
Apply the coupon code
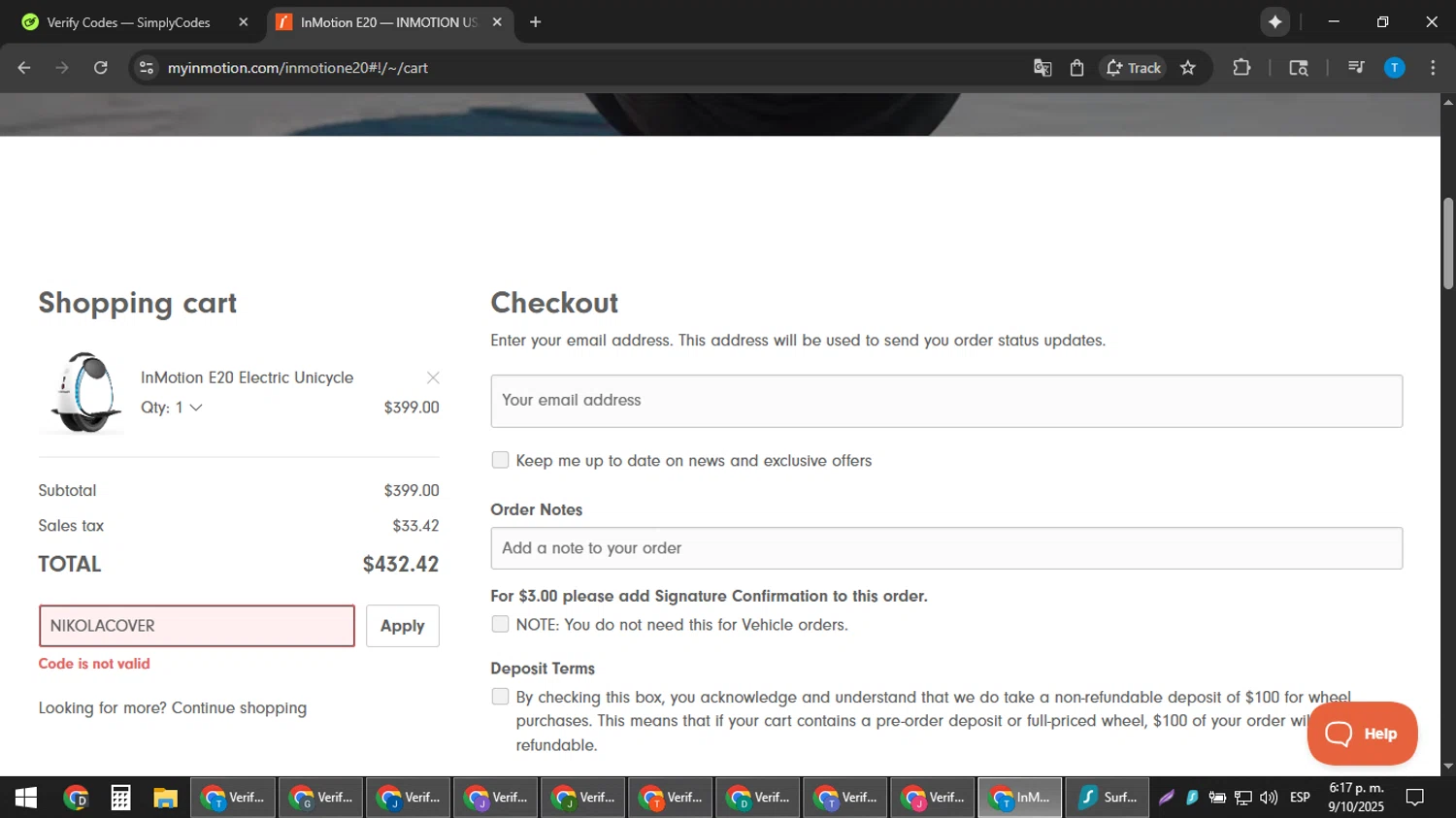[403, 626]
